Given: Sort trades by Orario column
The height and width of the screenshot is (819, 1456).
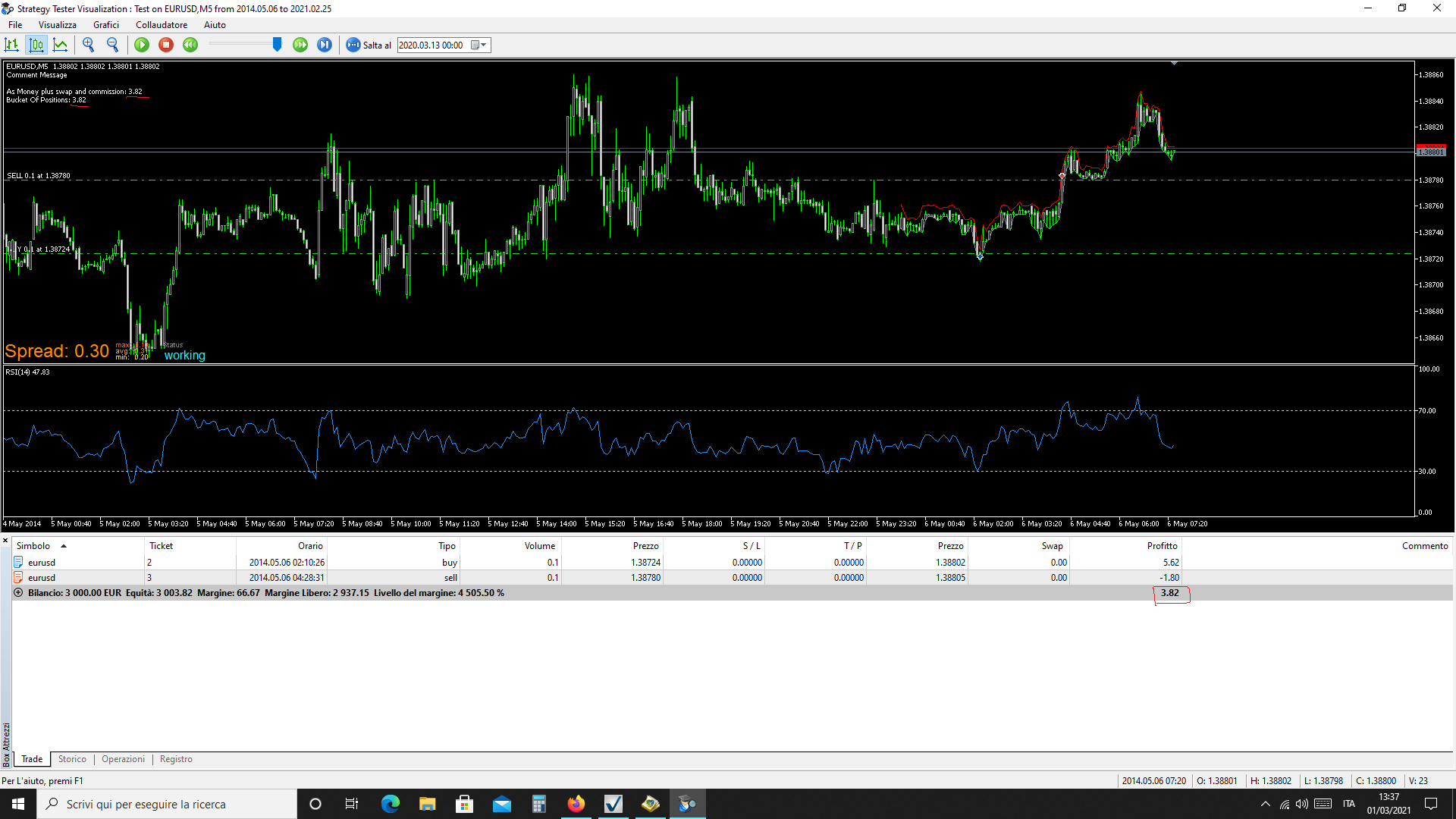Looking at the screenshot, I should (x=281, y=546).
